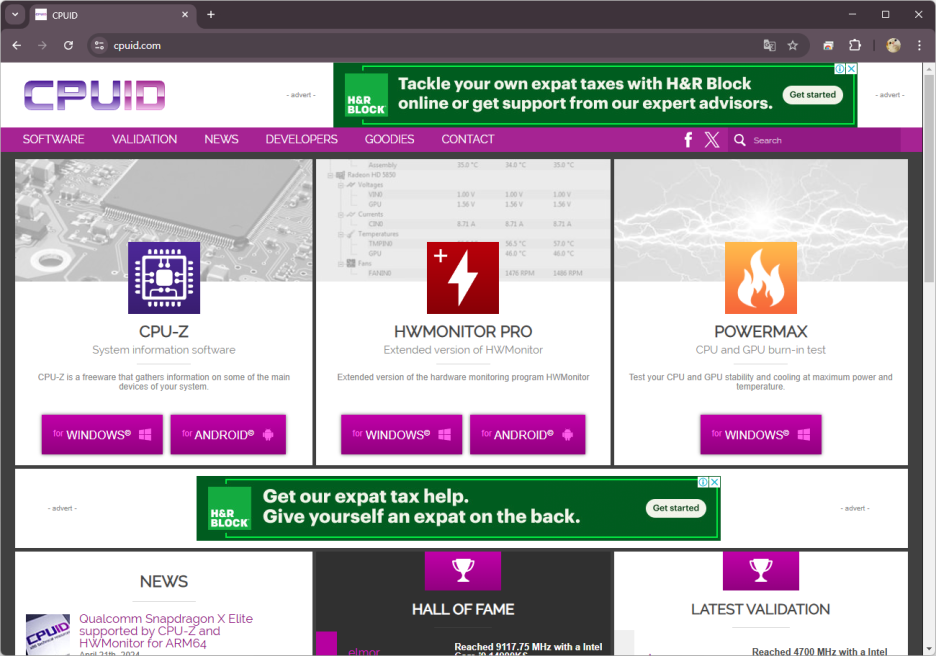
Task: Click 'CPU and GPU burn-in test' subtitle
Action: 760,350
